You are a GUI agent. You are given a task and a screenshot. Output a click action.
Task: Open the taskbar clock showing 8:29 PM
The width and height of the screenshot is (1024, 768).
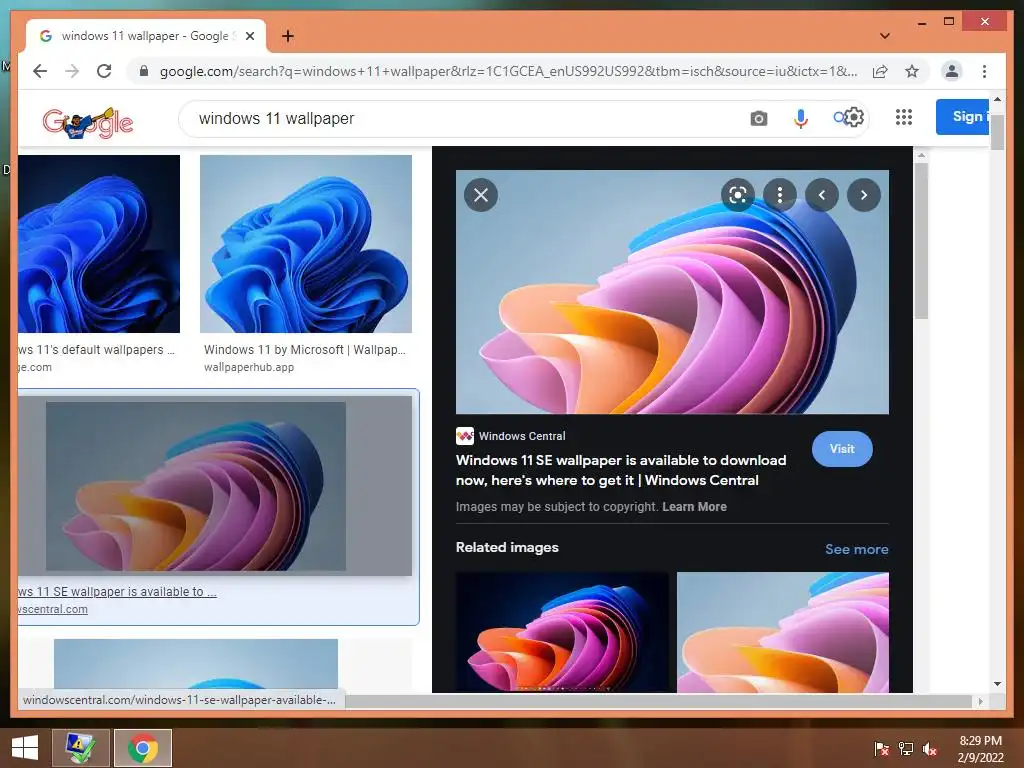point(980,748)
